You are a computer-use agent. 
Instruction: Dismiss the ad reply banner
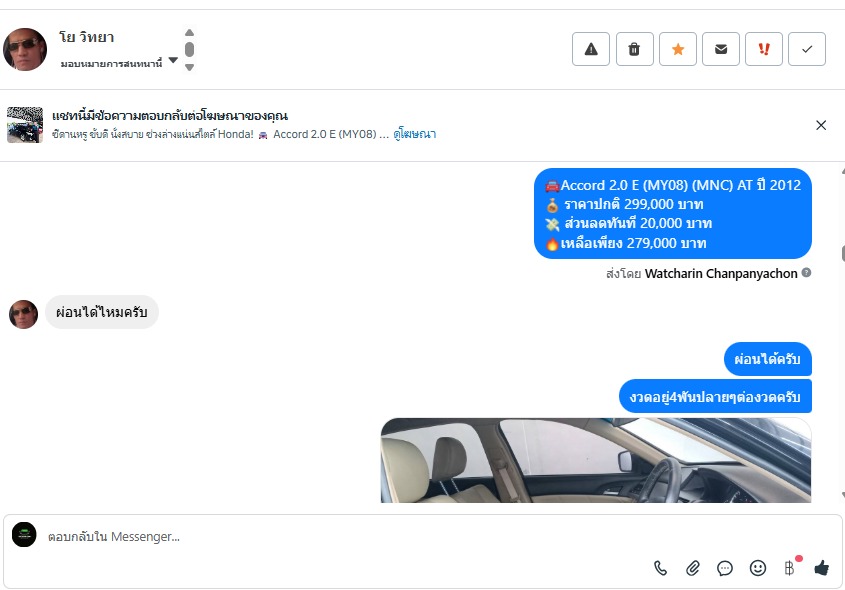[821, 125]
